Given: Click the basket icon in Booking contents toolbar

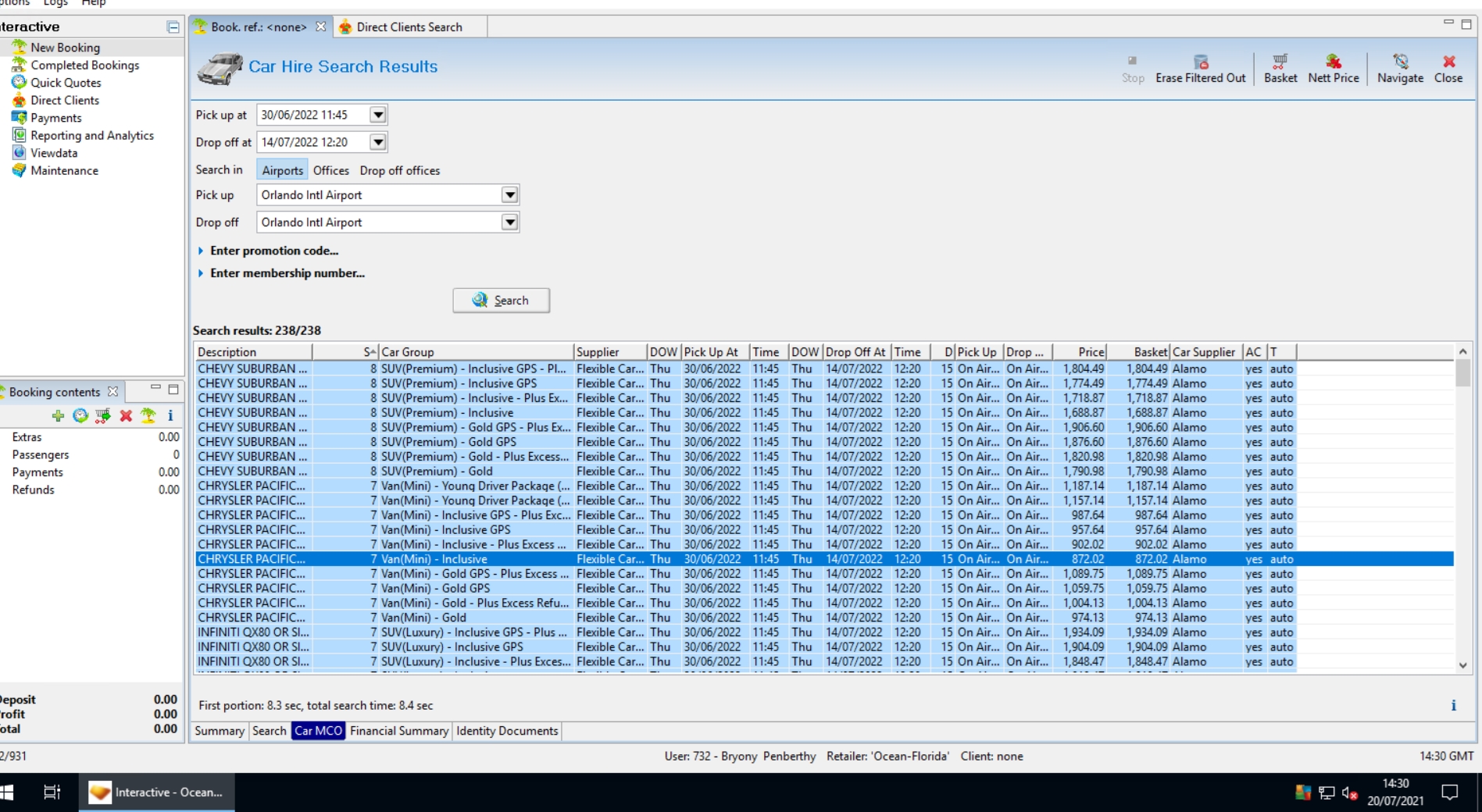Looking at the screenshot, I should (103, 416).
